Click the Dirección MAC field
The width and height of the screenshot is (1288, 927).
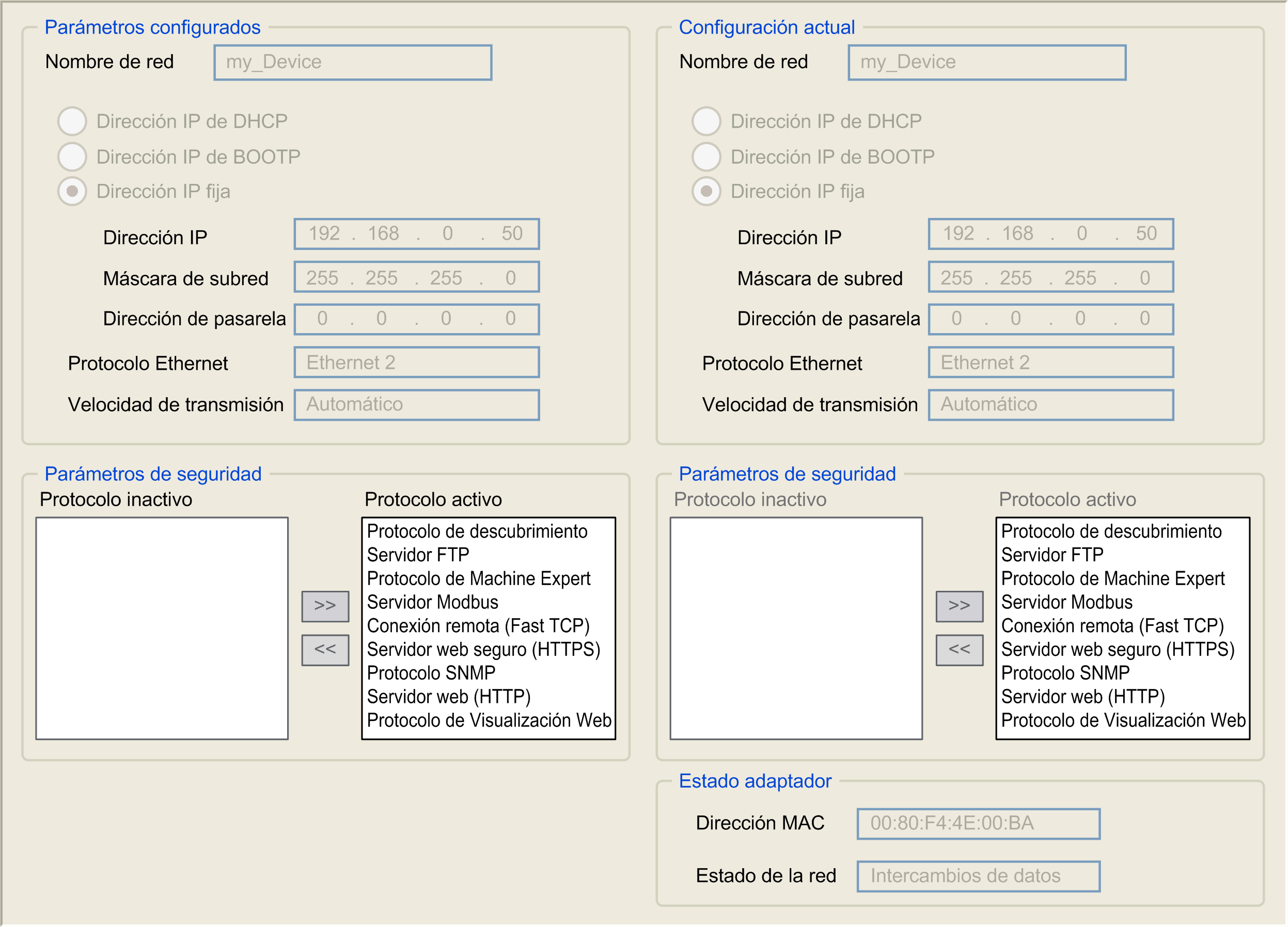click(x=979, y=824)
